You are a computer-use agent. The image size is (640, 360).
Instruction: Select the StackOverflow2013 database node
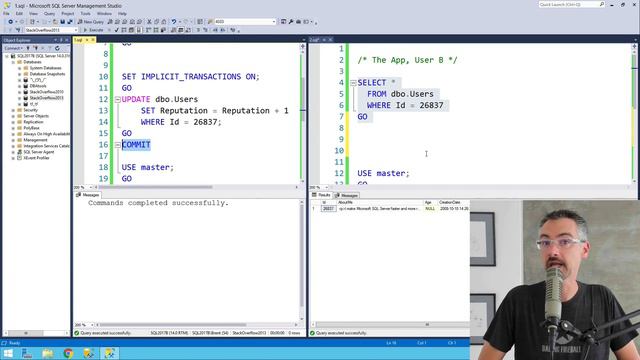[46, 98]
